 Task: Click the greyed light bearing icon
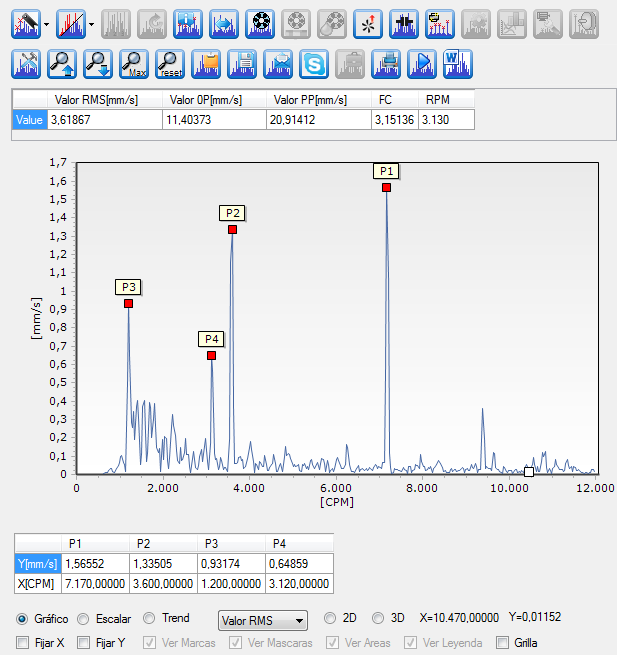(296, 24)
